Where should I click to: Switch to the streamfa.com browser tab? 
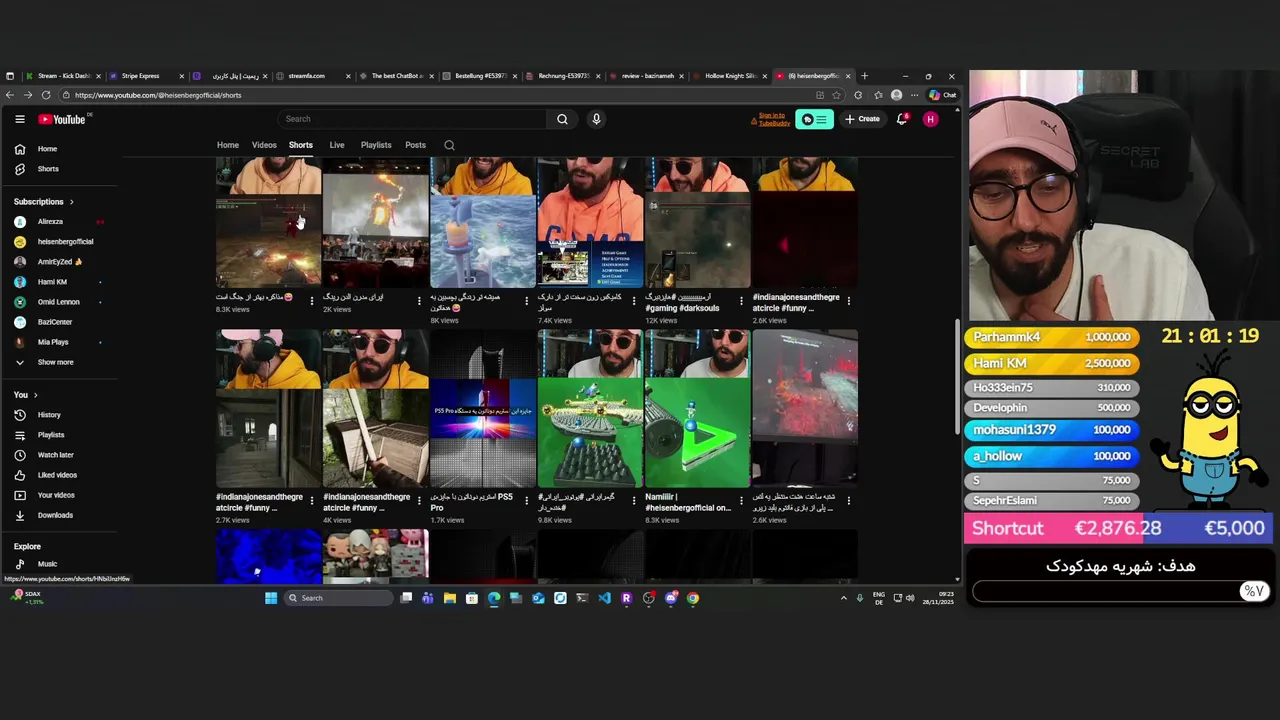click(313, 76)
